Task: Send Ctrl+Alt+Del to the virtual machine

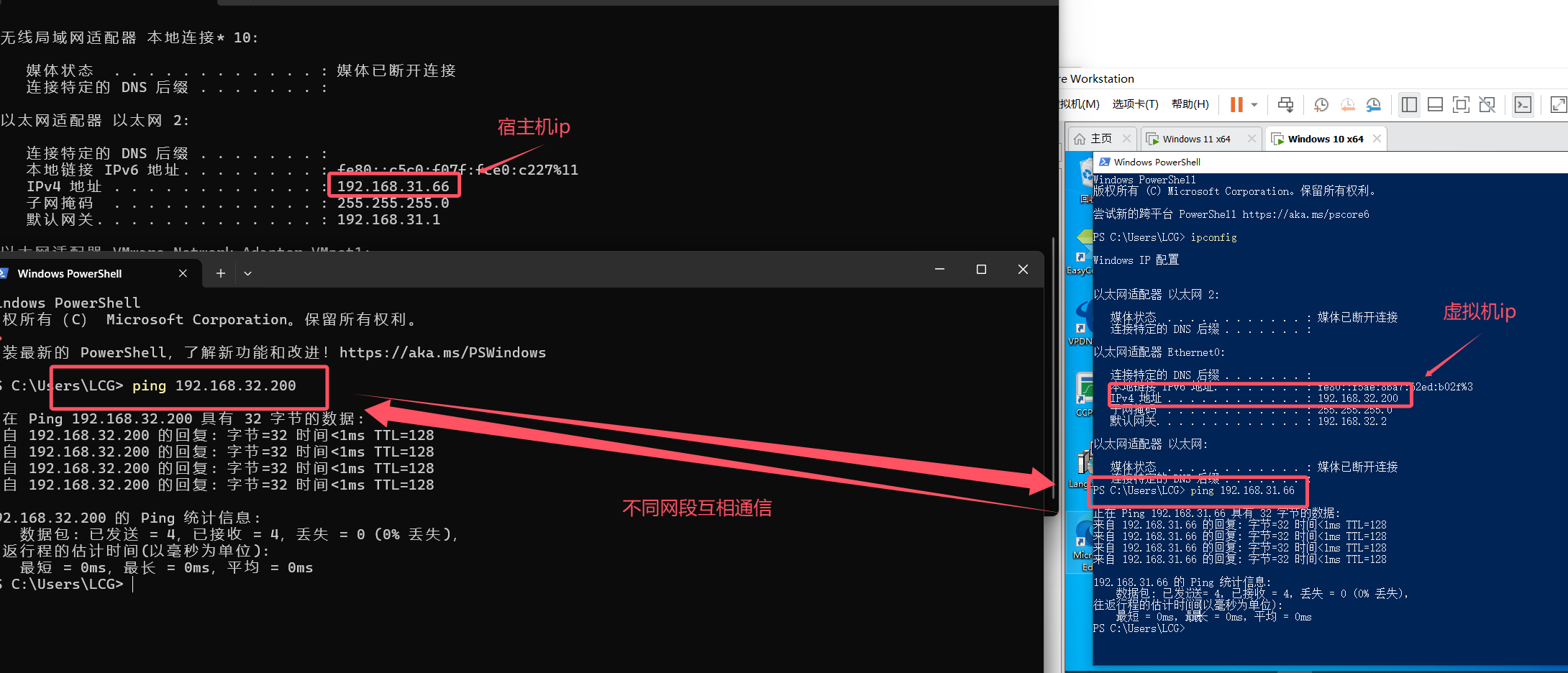Action: point(1285,105)
